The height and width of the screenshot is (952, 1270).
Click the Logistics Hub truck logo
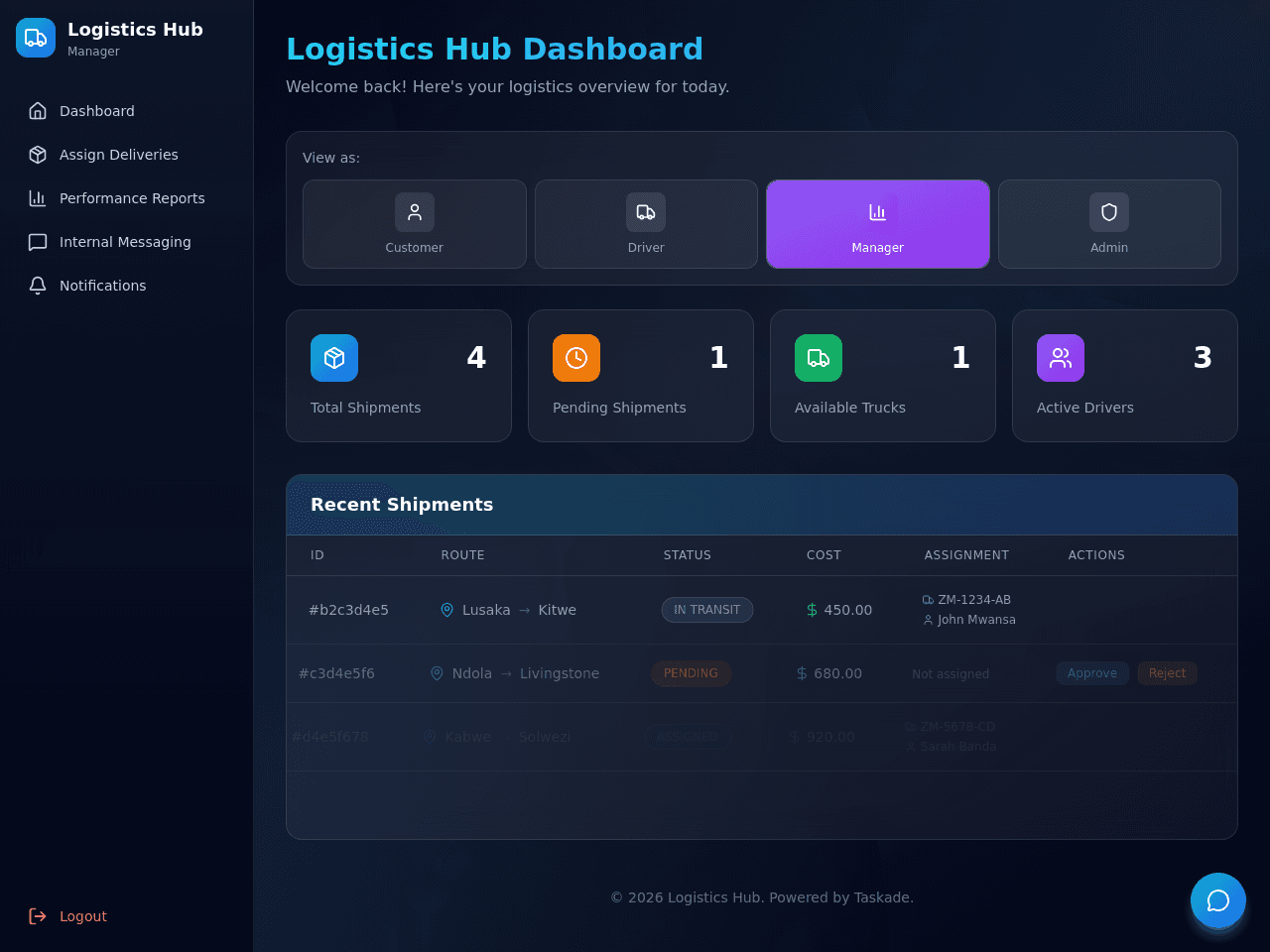(x=36, y=38)
